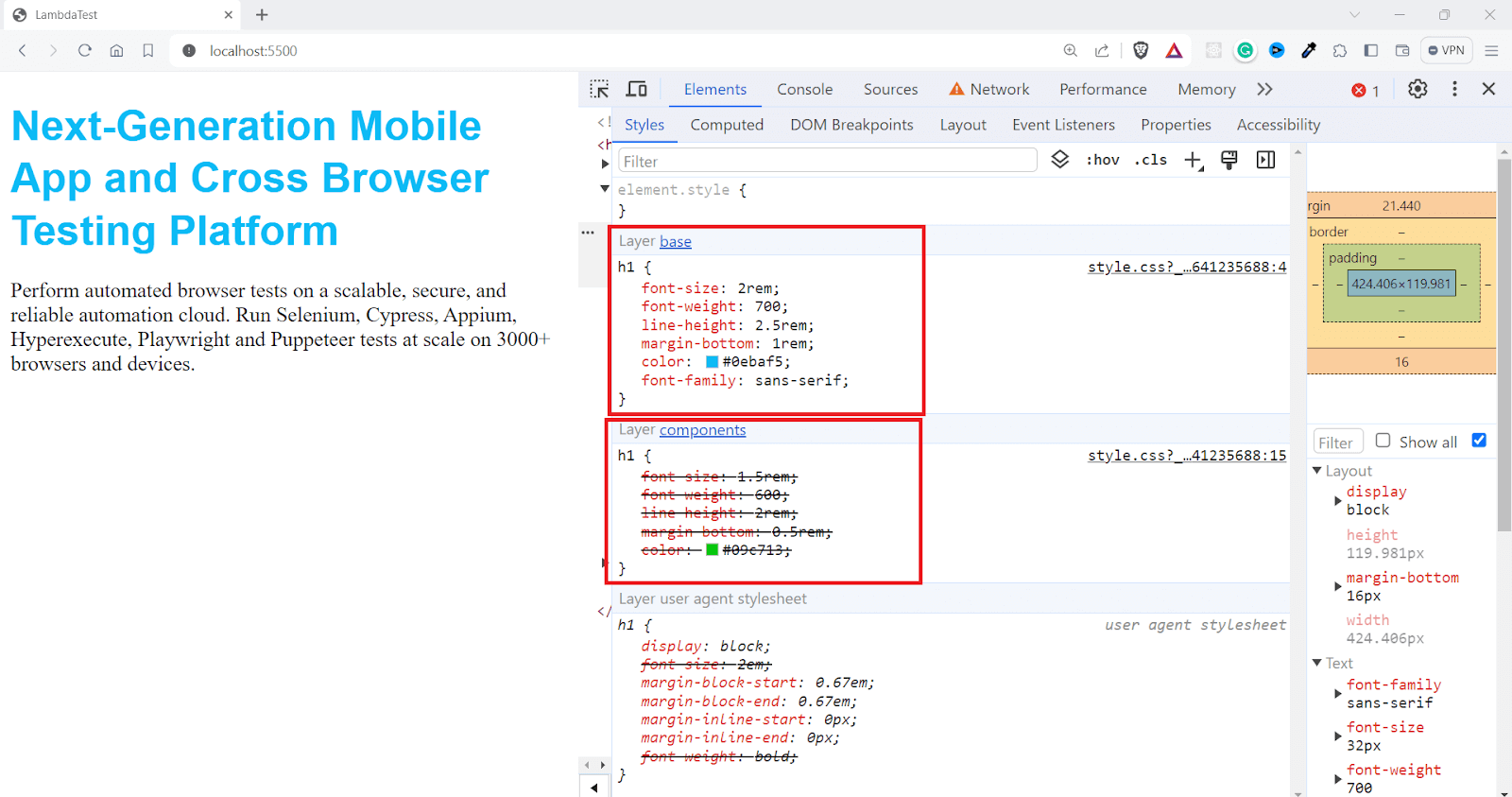Click the #0ebaf5 blue color swatch
This screenshot has width=1512, height=797.
[x=713, y=362]
